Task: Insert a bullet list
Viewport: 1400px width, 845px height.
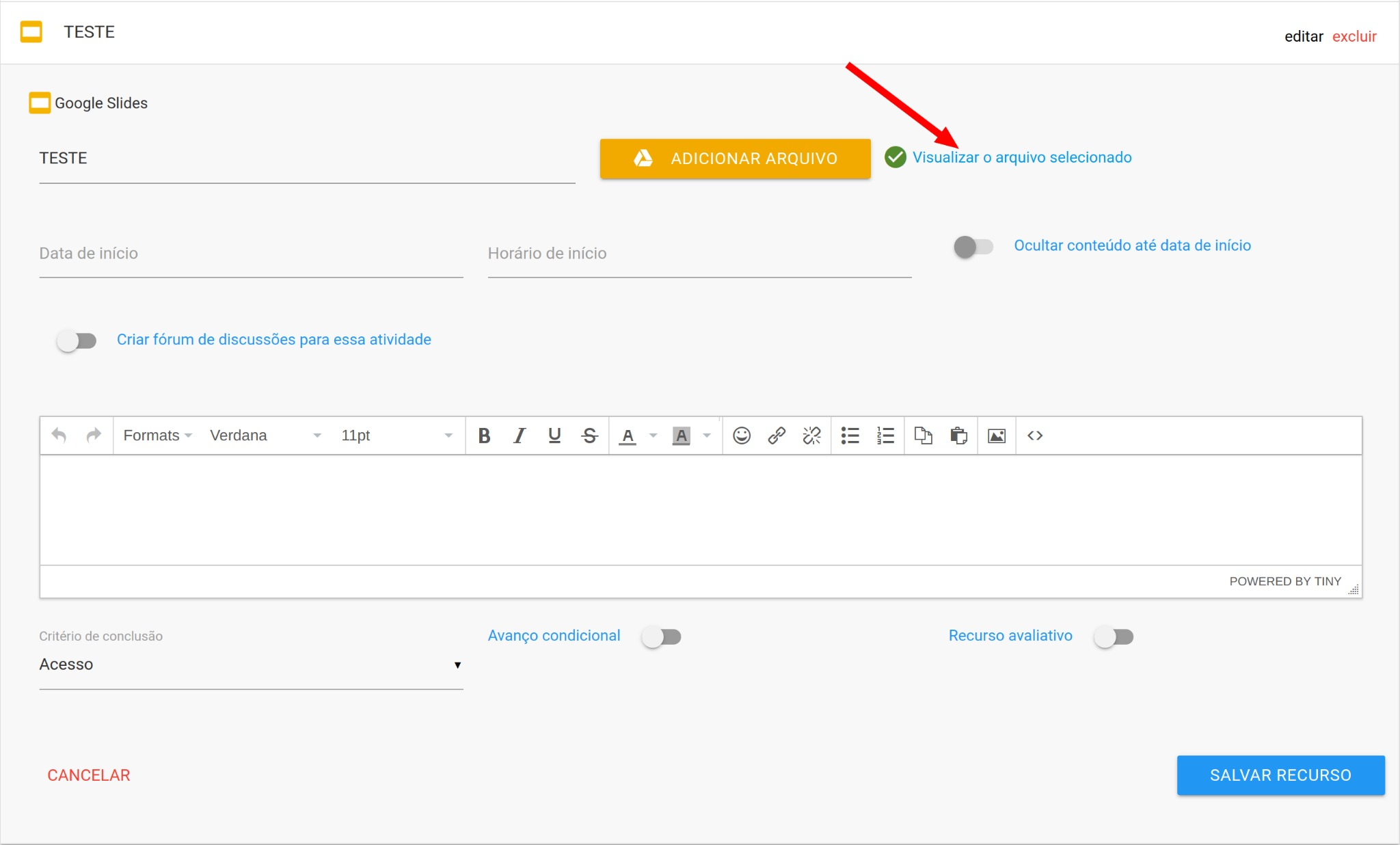Action: pyautogui.click(x=850, y=435)
